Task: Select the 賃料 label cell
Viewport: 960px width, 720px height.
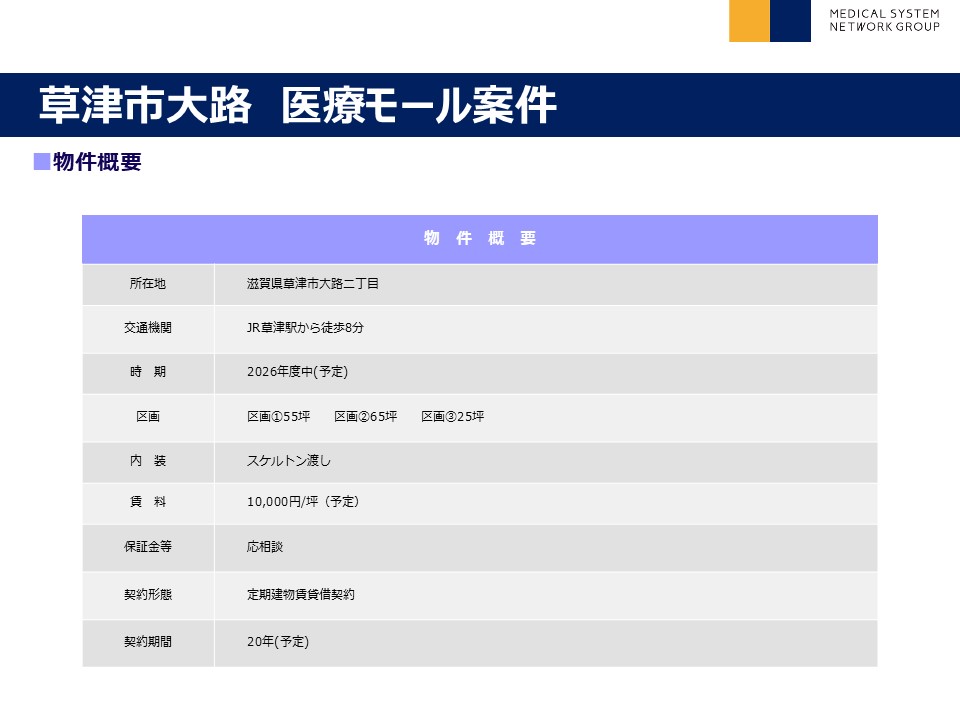Action: tap(148, 503)
